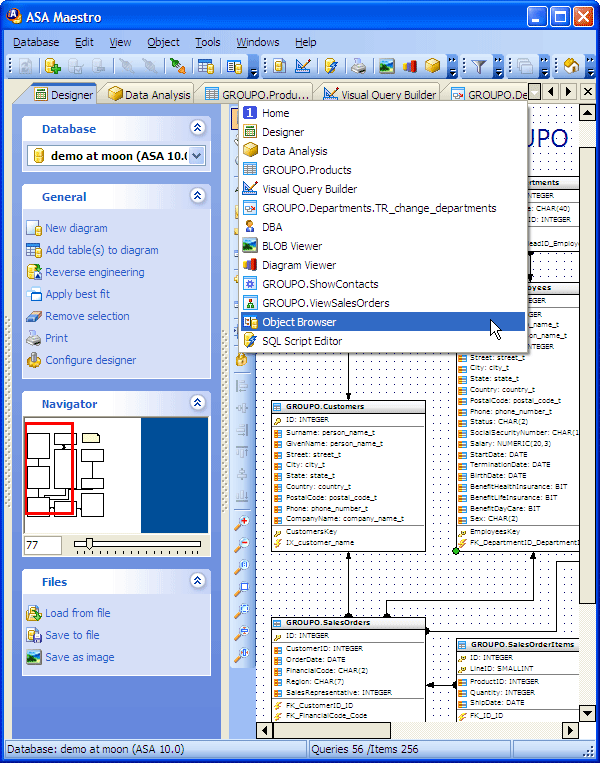Image resolution: width=600 pixels, height=763 pixels.
Task: Collapse the Files panel
Action: click(198, 582)
